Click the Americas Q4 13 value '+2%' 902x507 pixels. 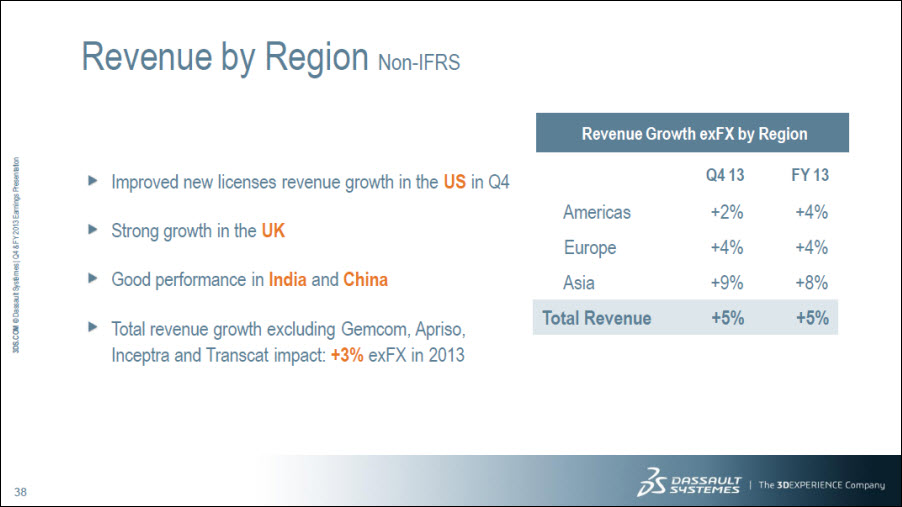pos(727,212)
